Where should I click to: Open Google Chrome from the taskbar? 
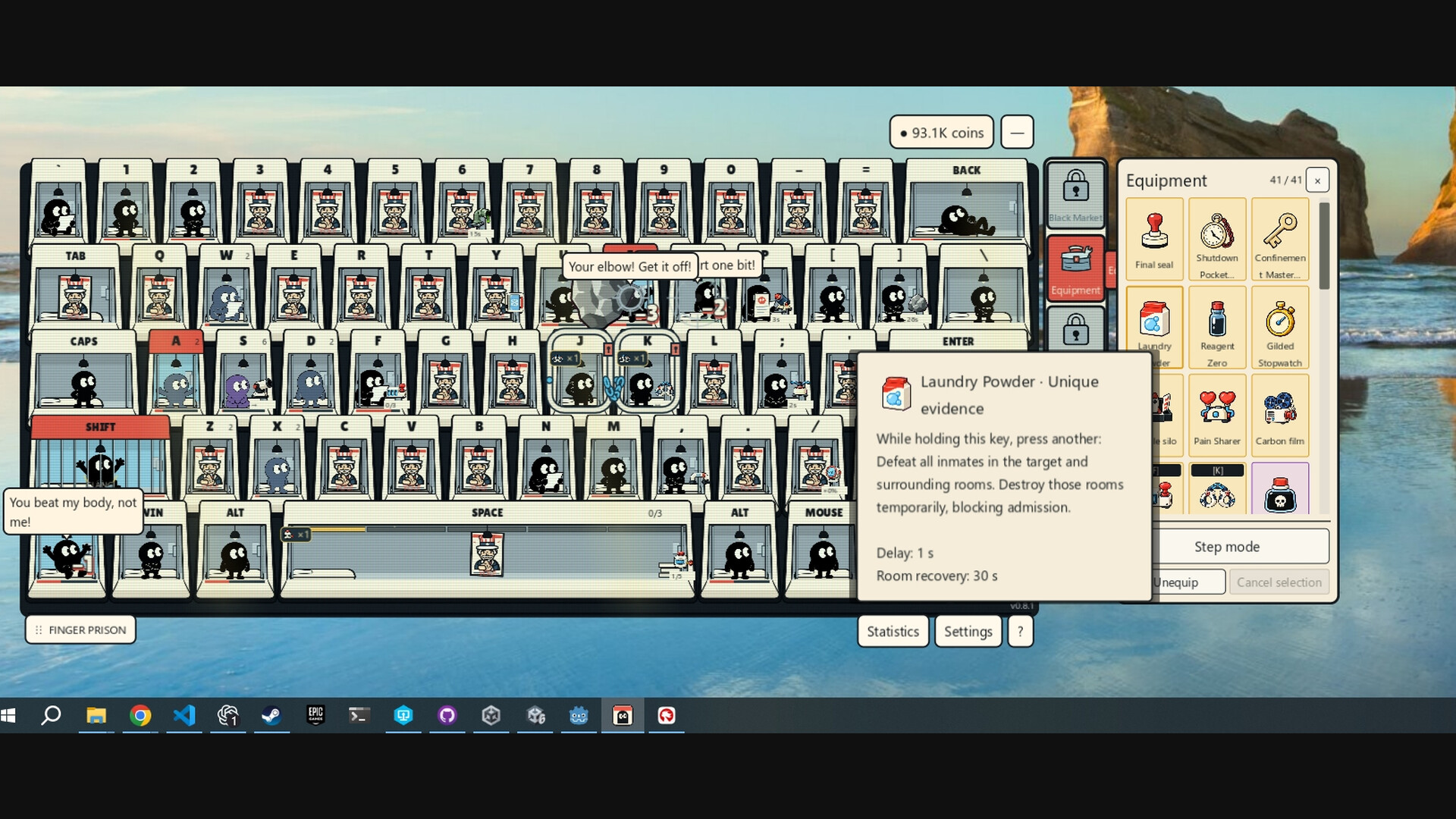click(x=140, y=715)
